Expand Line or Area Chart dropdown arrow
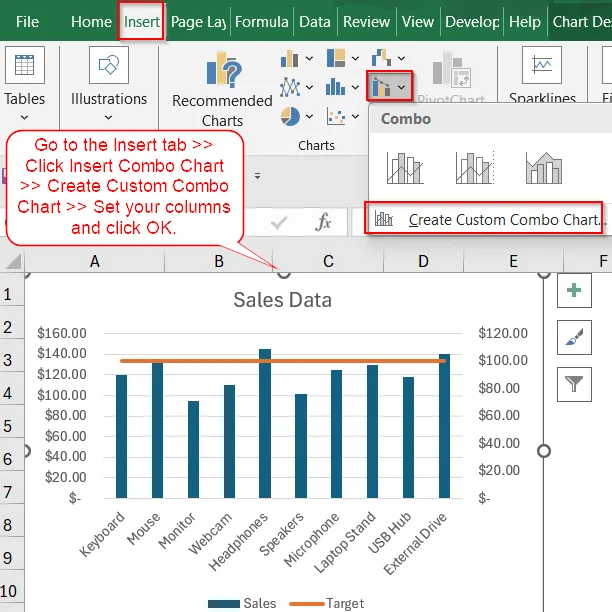 [309, 87]
